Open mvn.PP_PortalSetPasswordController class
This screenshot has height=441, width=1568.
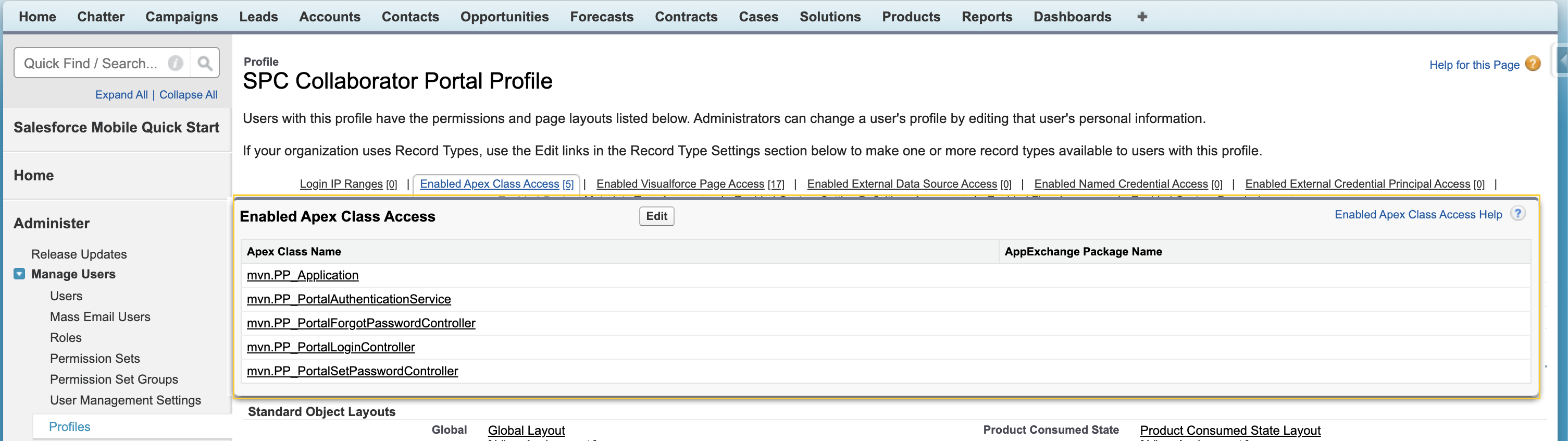point(353,371)
